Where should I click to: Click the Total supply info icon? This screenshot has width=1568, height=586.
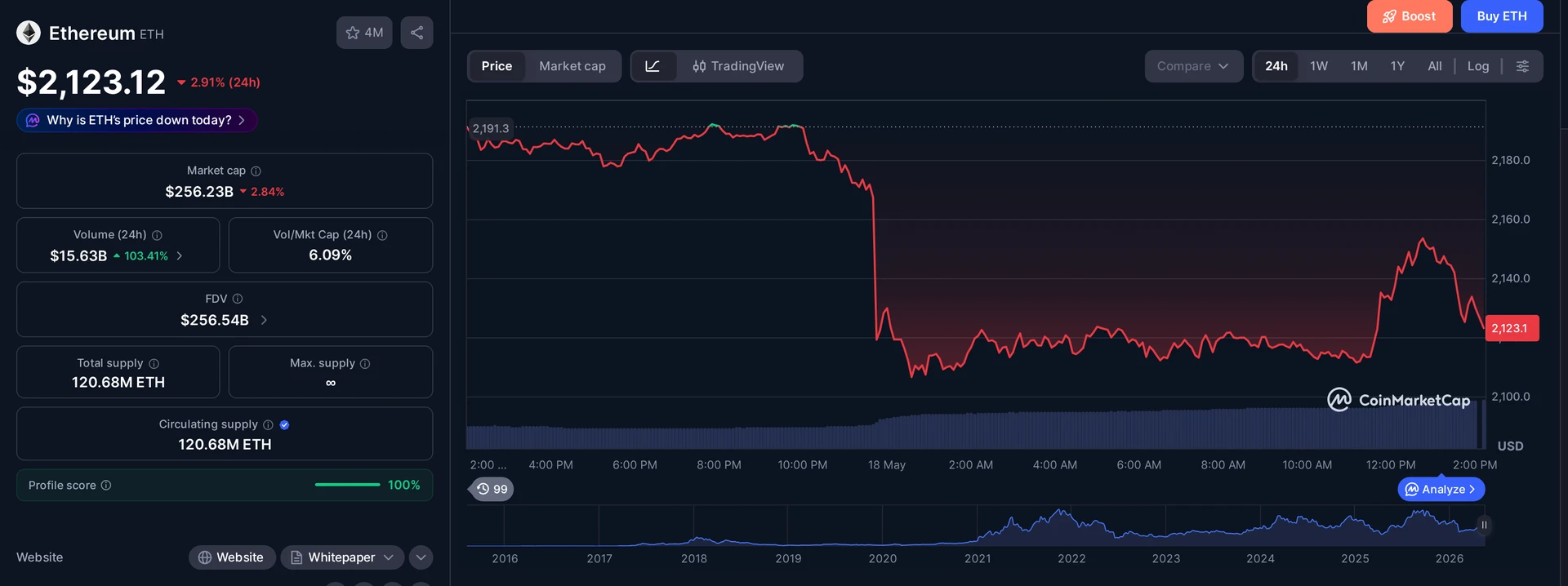point(154,363)
